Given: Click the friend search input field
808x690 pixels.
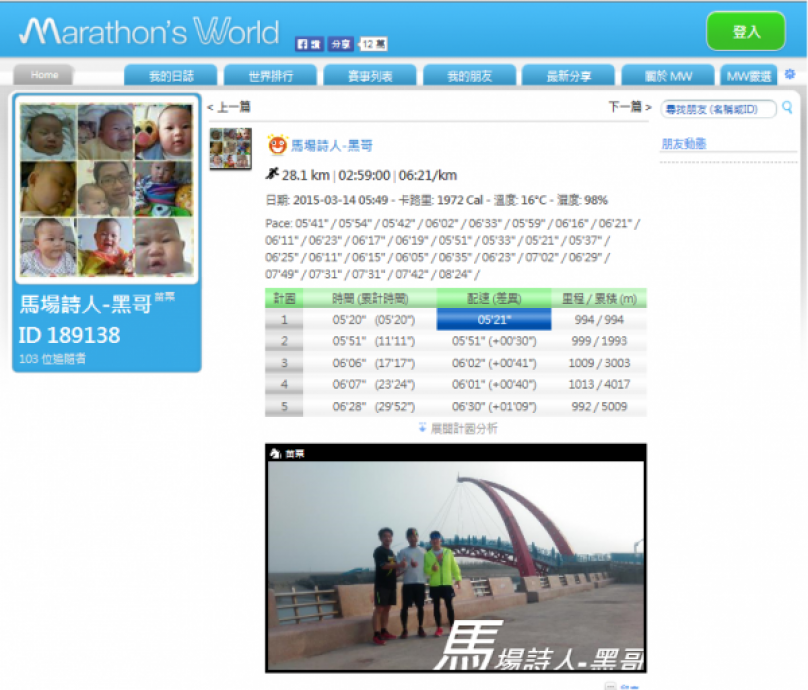Looking at the screenshot, I should coord(718,109).
